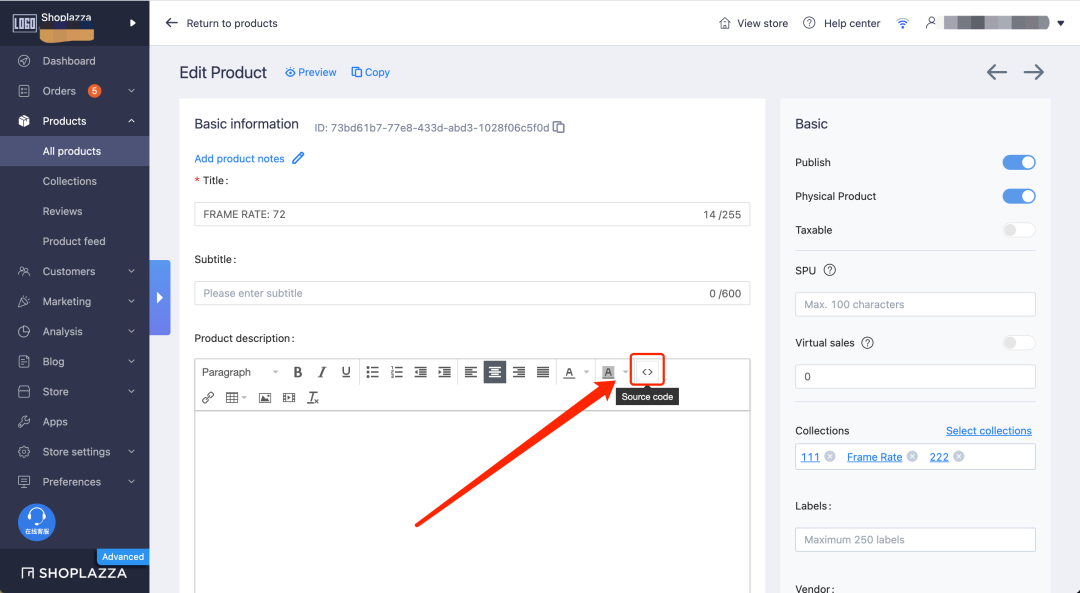This screenshot has height=593, width=1080.
Task: Remove 222 collection tag
Action: [x=959, y=457]
